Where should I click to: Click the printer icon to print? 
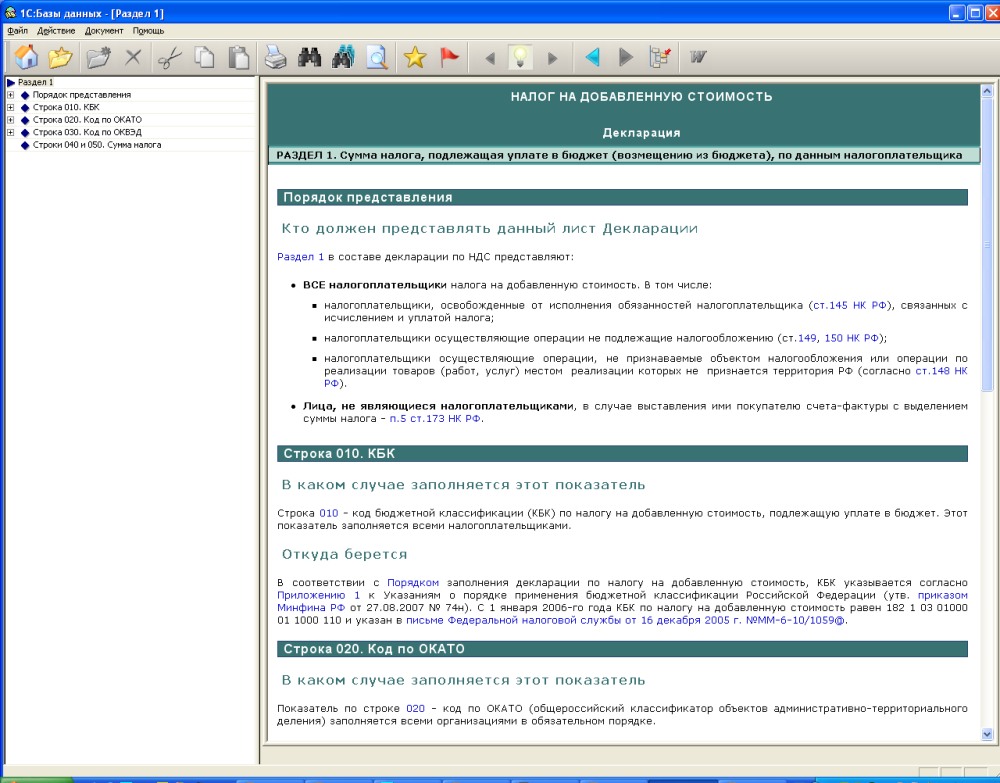tap(275, 58)
